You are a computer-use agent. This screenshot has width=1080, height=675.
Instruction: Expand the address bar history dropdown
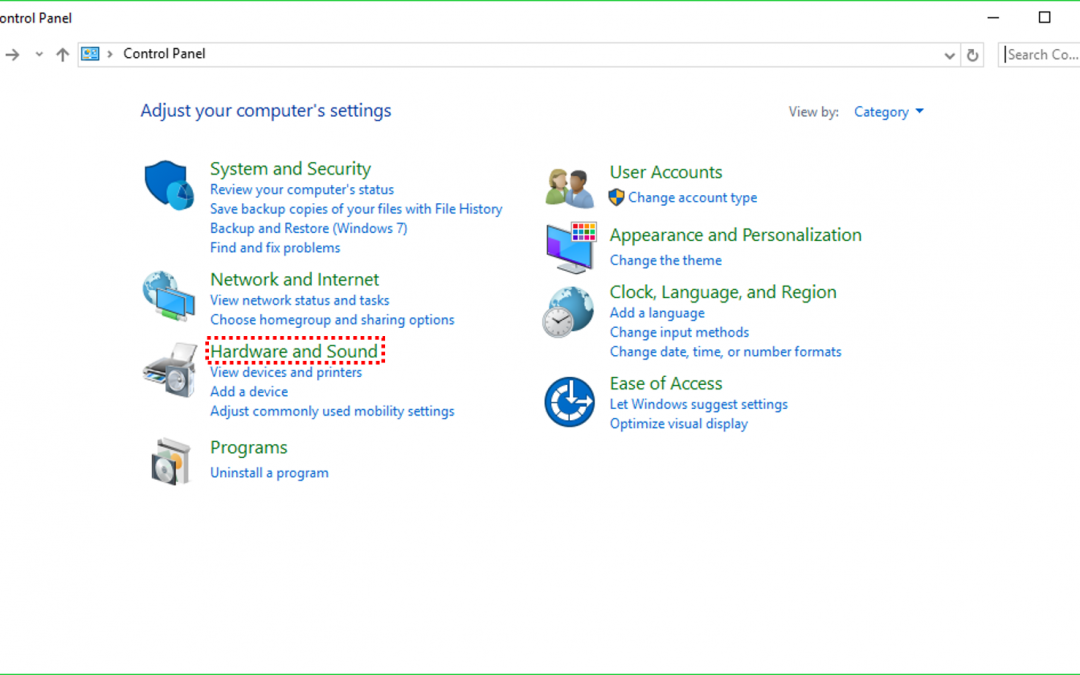(x=949, y=55)
